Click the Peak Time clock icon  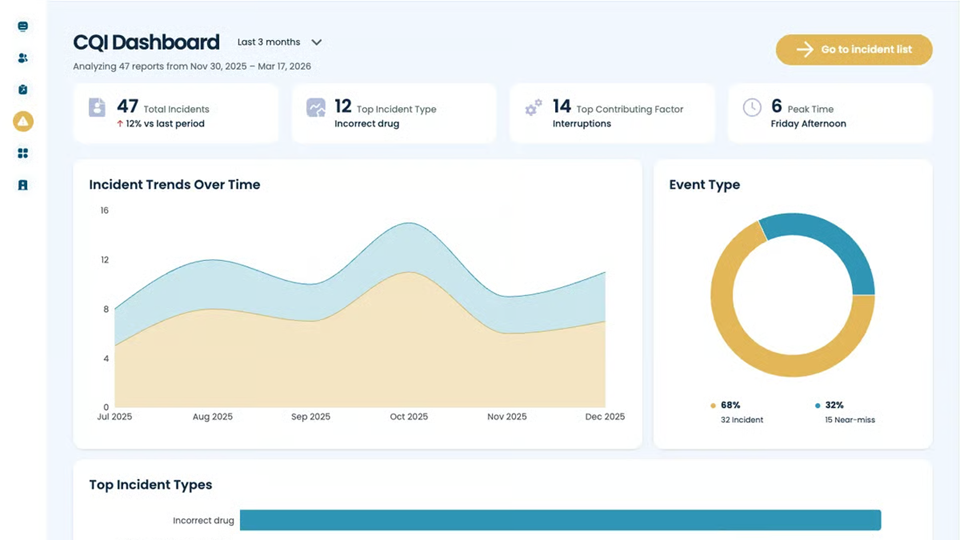(x=752, y=108)
